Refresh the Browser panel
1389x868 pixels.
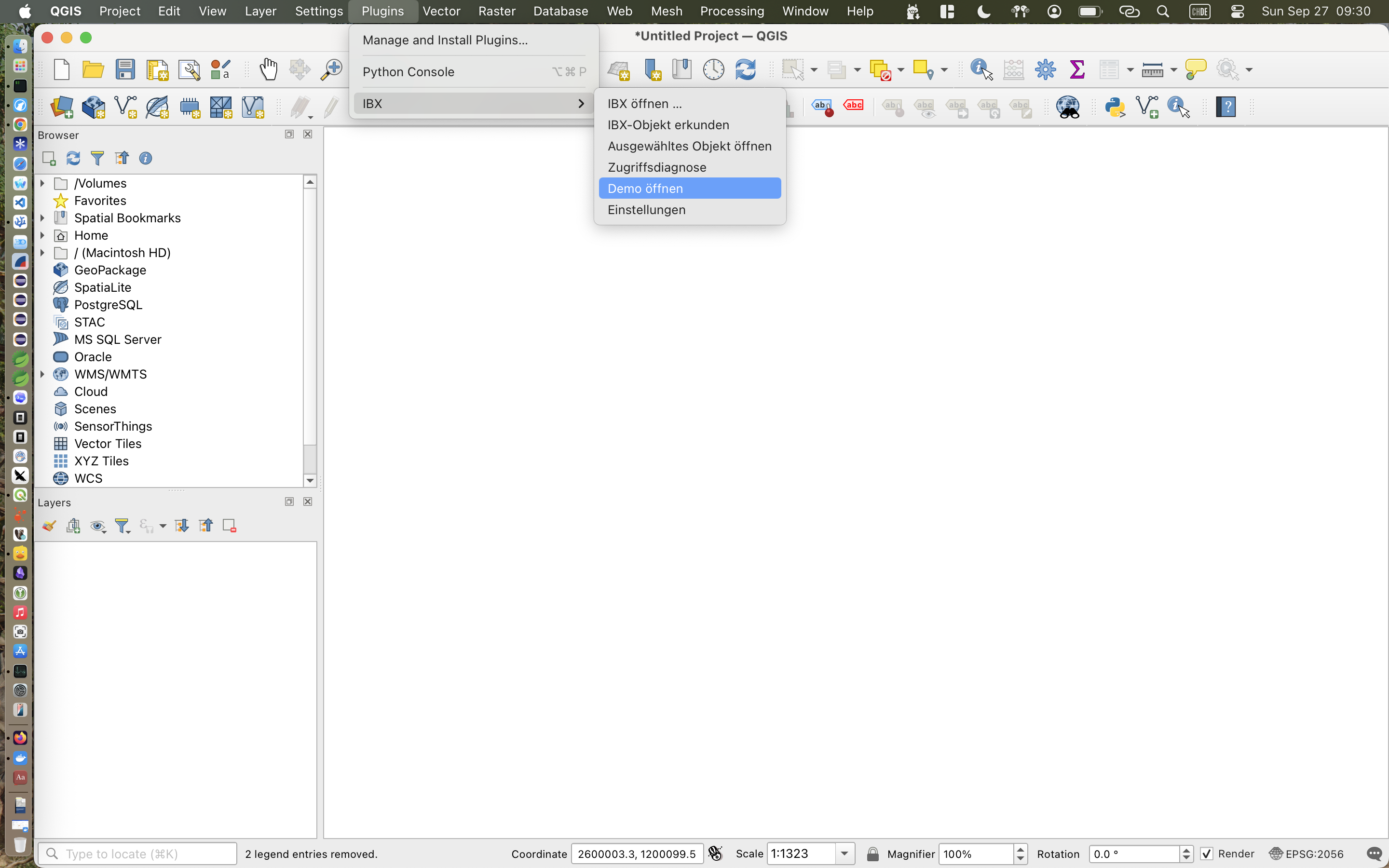pos(73,159)
